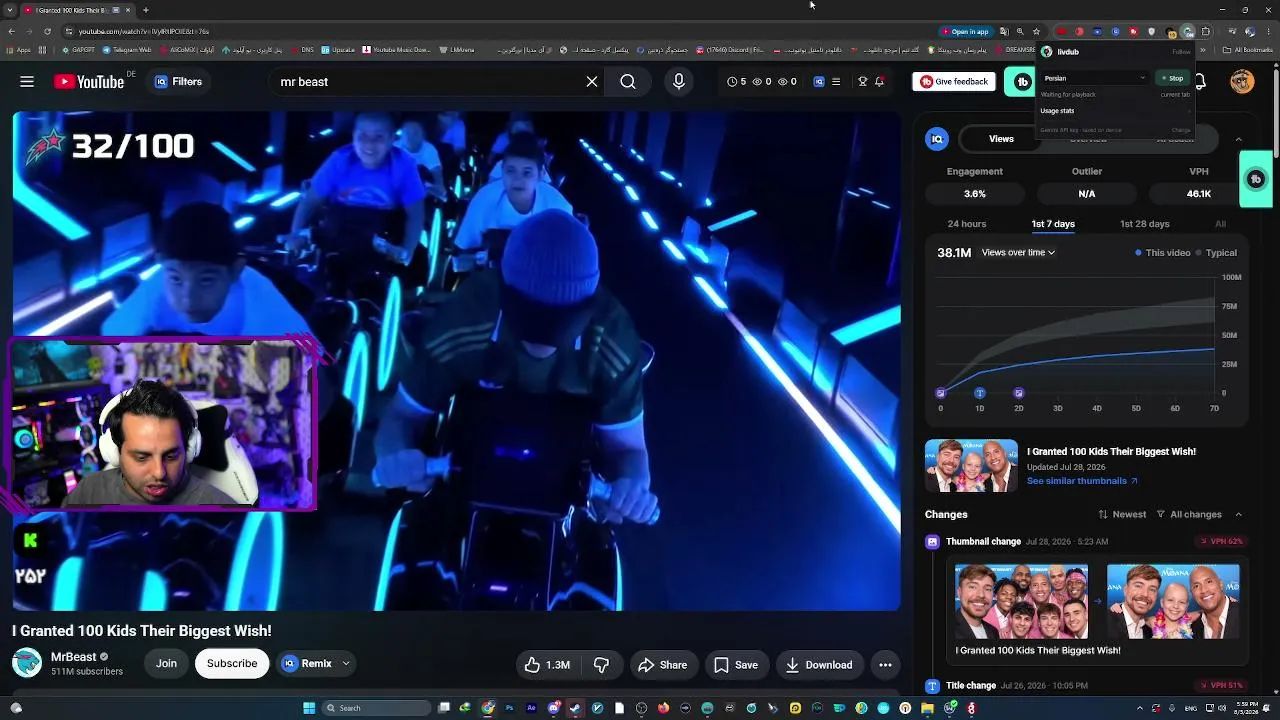Screen dimensions: 1280x720
Task: Start voice search with the microphone
Action: tap(679, 82)
